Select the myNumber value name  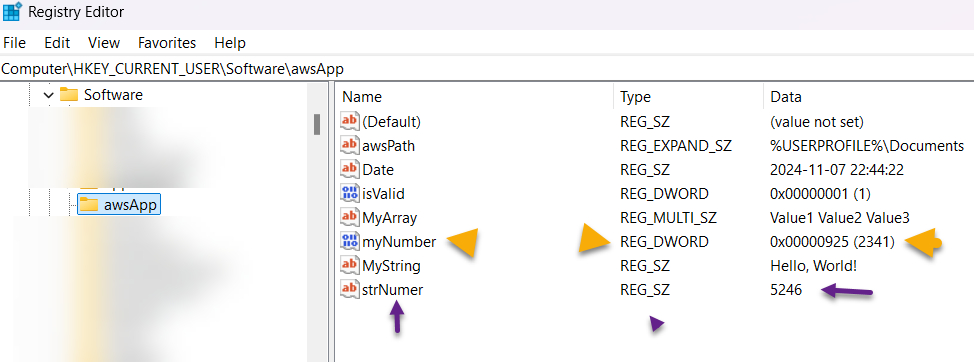pyautogui.click(x=399, y=242)
